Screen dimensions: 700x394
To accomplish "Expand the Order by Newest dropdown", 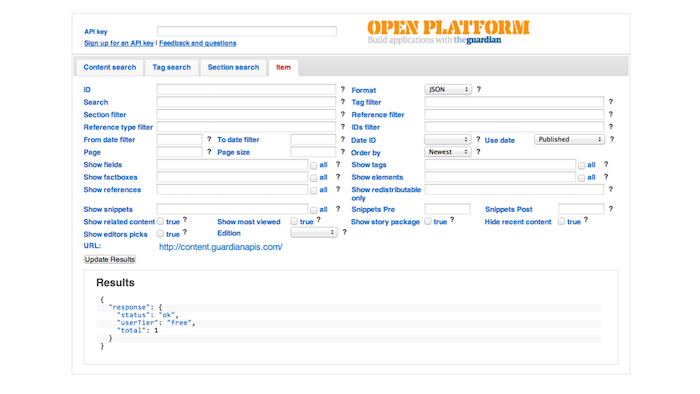I will tap(448, 152).
